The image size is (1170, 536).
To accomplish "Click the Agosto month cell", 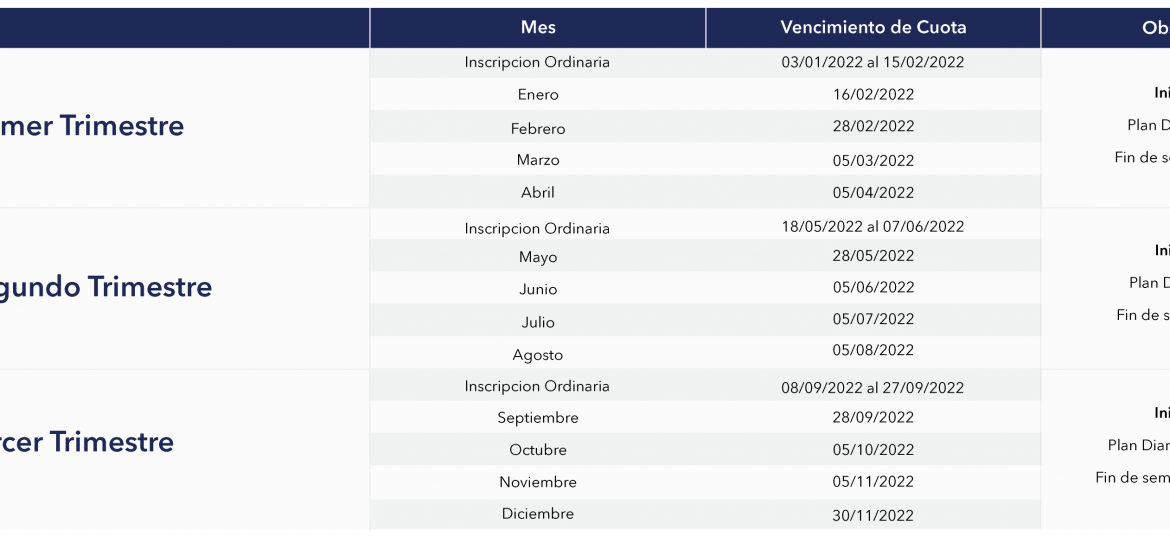I will [538, 355].
